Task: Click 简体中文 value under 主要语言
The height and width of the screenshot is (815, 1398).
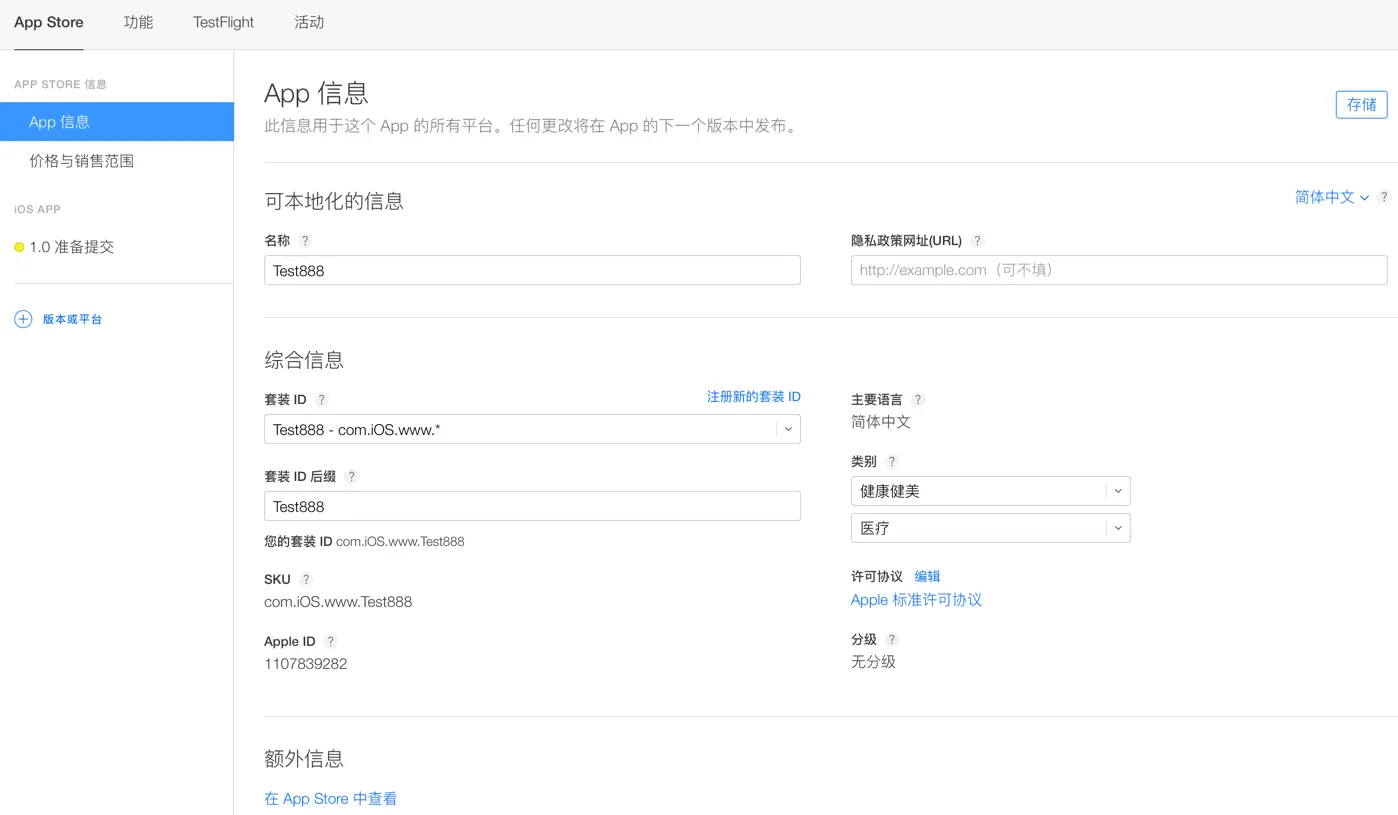Action: click(881, 422)
